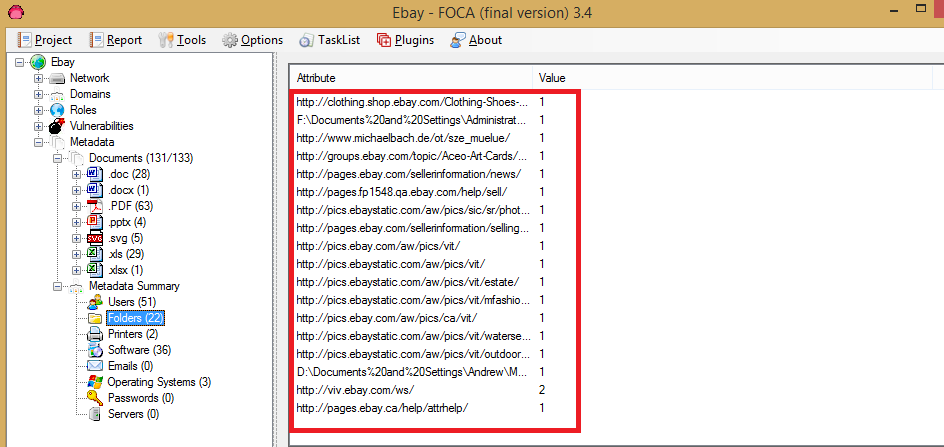Click the Report menu icon
944x447 pixels.
click(96, 40)
